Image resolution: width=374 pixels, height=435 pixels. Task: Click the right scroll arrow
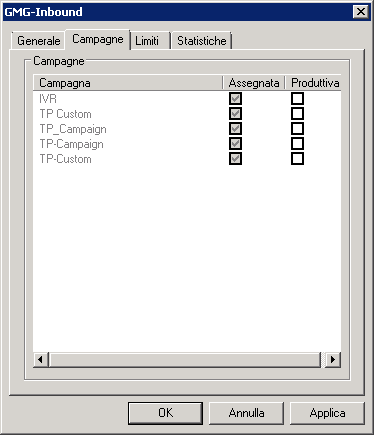(333, 360)
